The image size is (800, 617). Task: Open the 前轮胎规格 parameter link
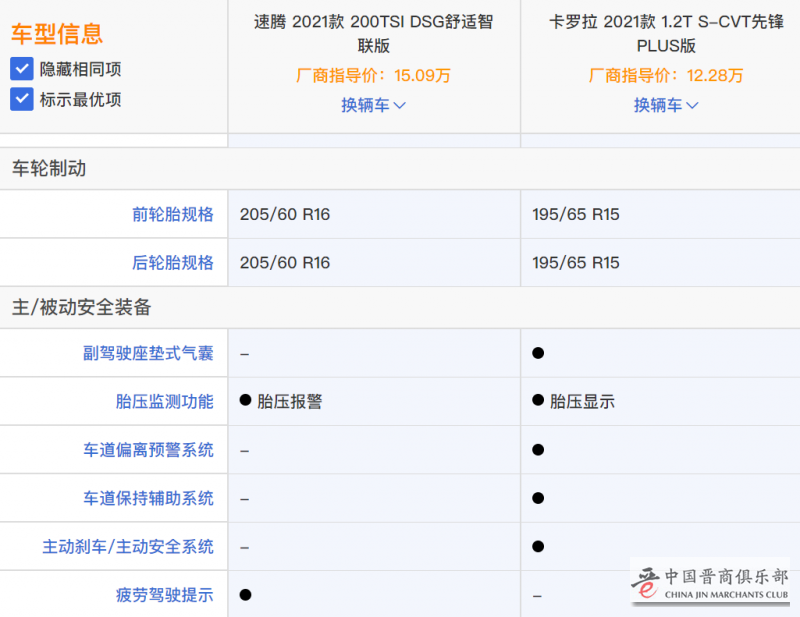[x=172, y=214]
